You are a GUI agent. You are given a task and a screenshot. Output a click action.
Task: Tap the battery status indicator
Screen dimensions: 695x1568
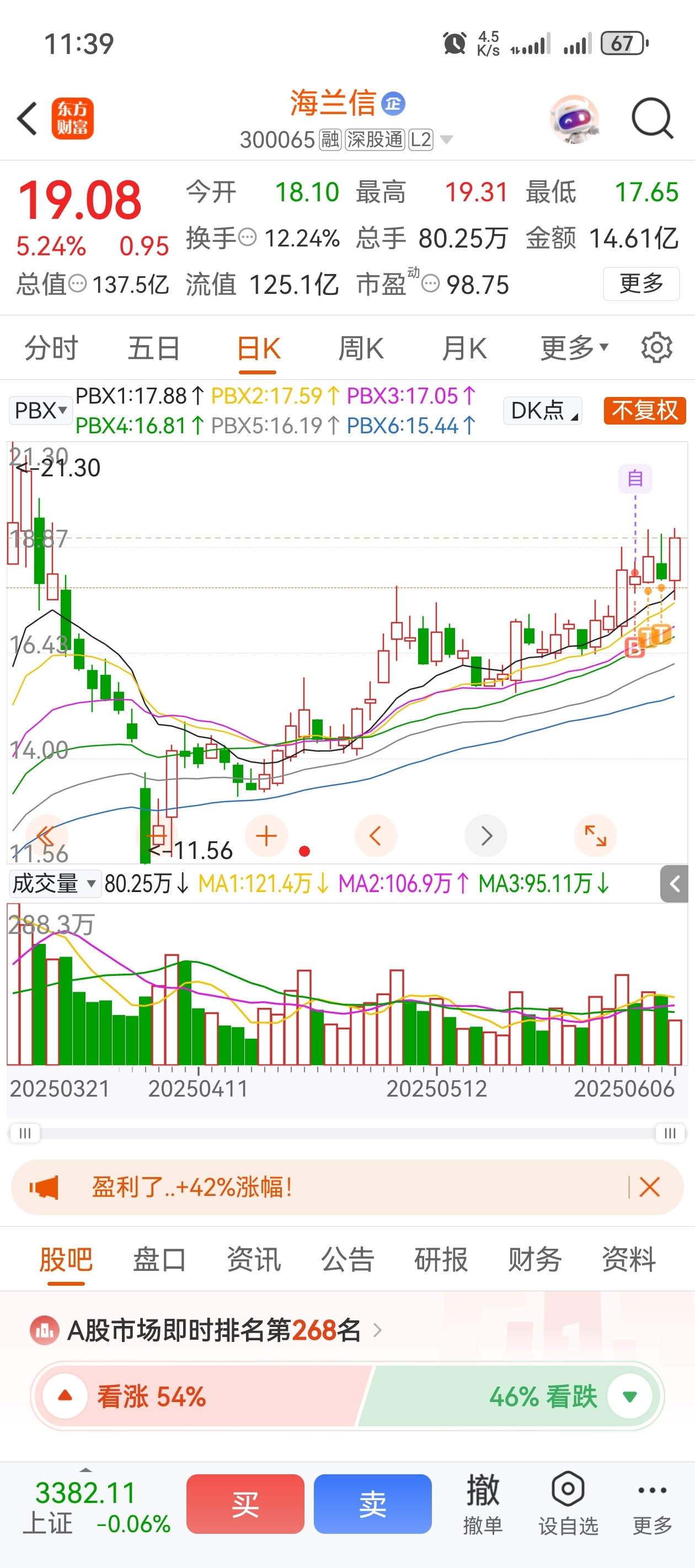624,44
